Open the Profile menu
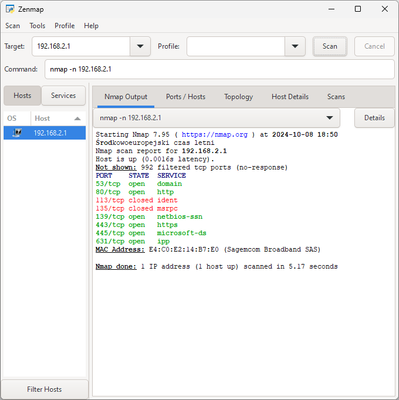Image resolution: width=399 pixels, height=400 pixels. [65, 26]
